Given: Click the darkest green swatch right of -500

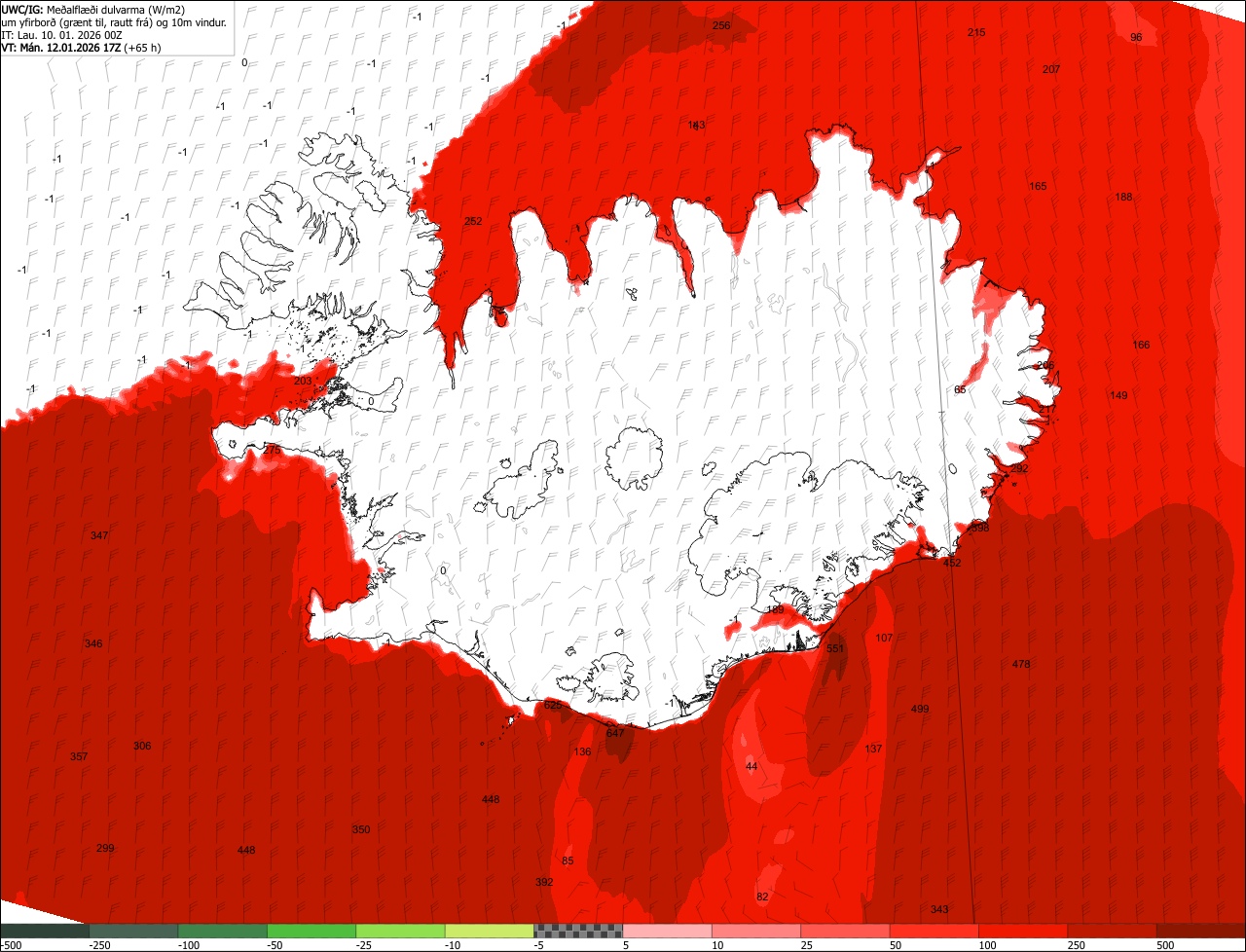Looking at the screenshot, I should [x=45, y=931].
